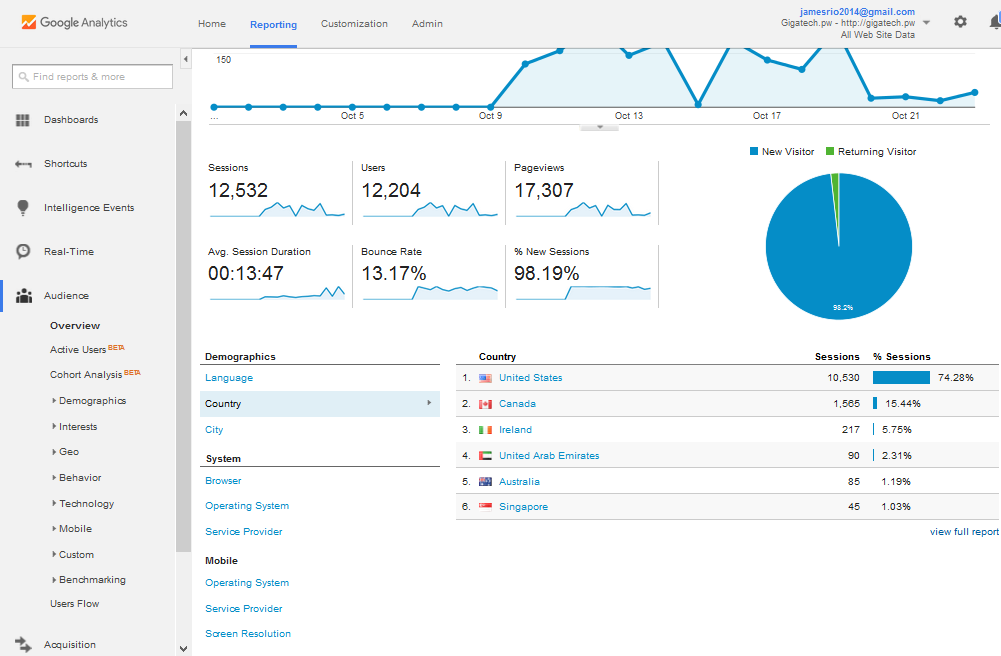Click the United States flag icon
This screenshot has height=656, width=1001.
pyautogui.click(x=485, y=378)
